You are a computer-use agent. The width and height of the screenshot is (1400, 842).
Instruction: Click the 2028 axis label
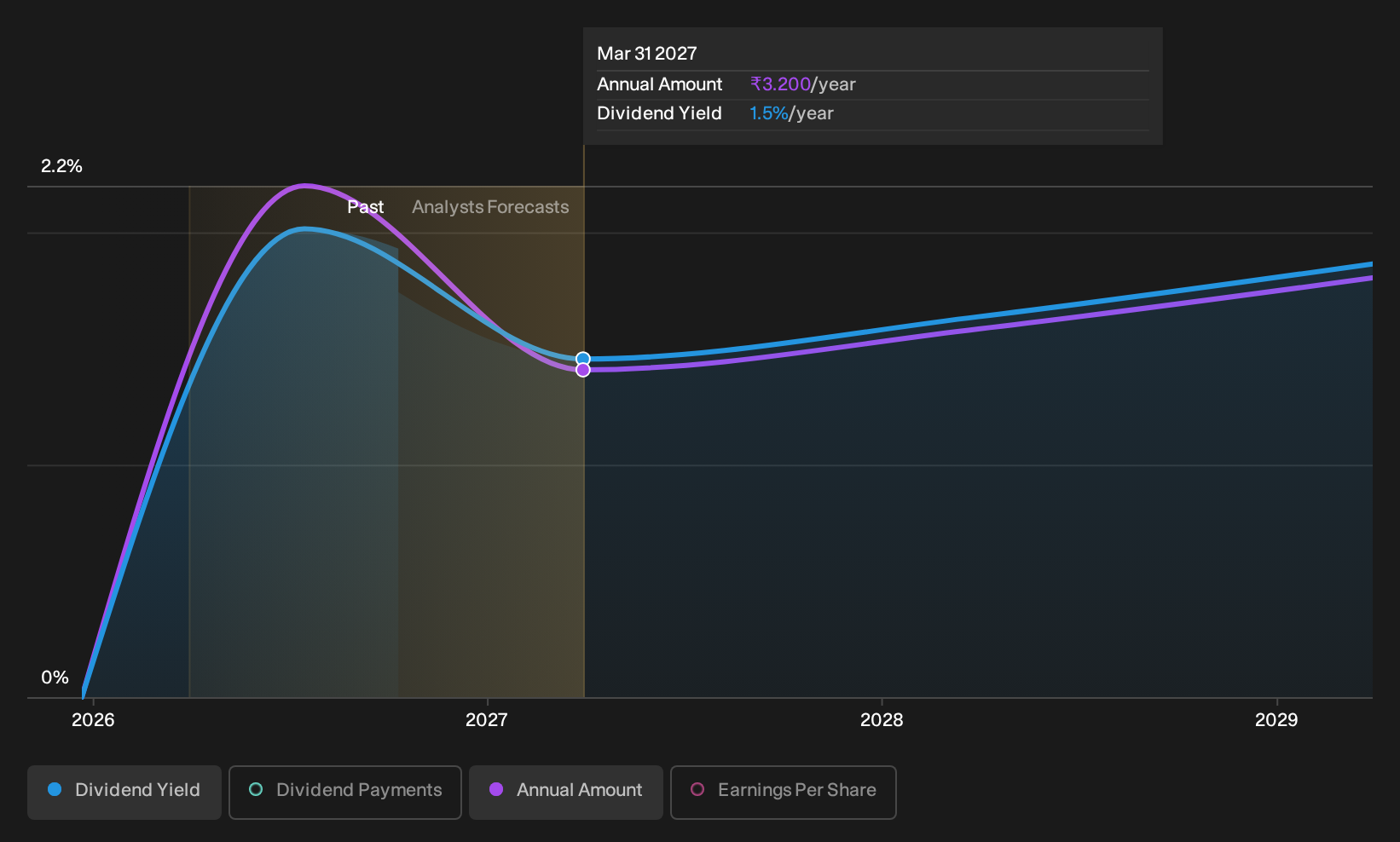coord(881,720)
